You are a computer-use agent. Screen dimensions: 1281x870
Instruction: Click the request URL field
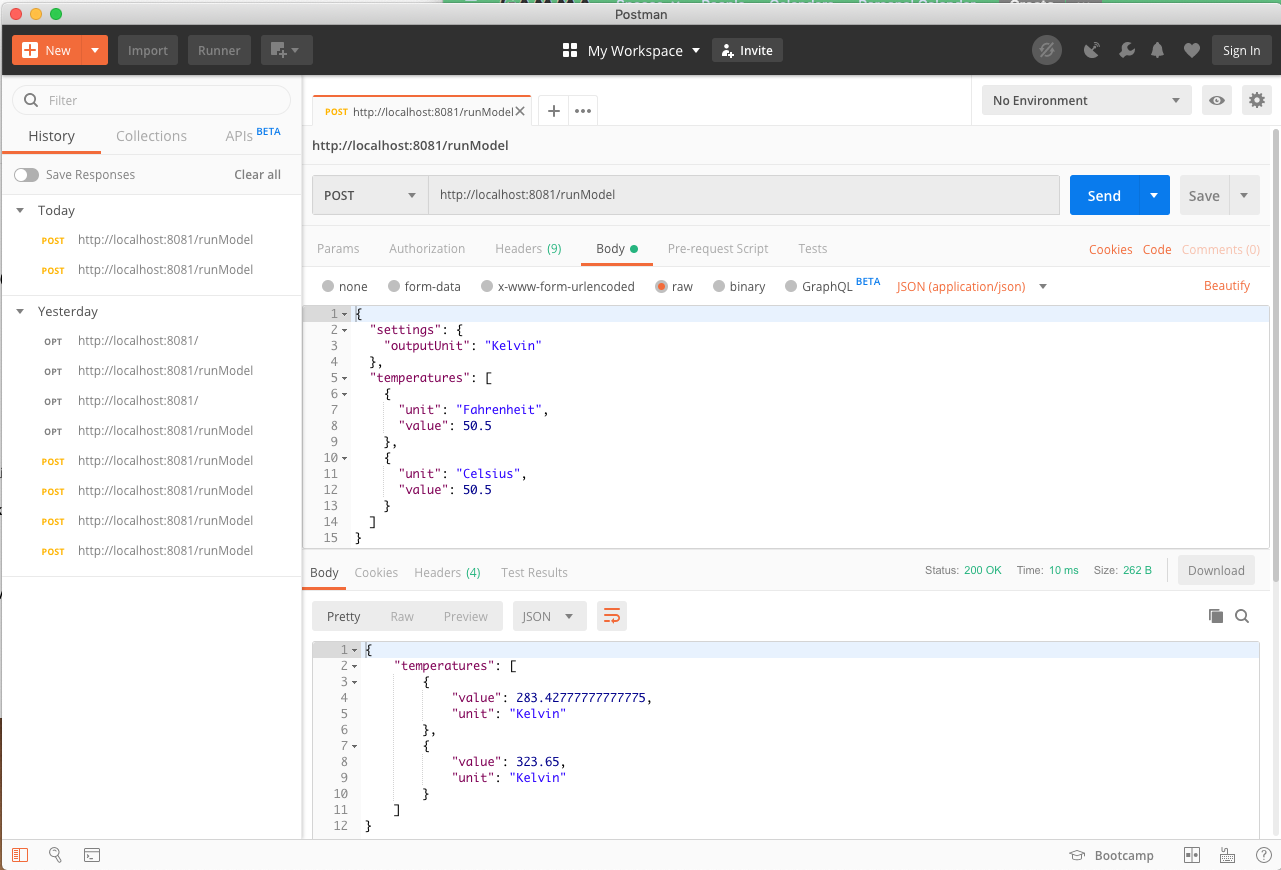pos(744,195)
